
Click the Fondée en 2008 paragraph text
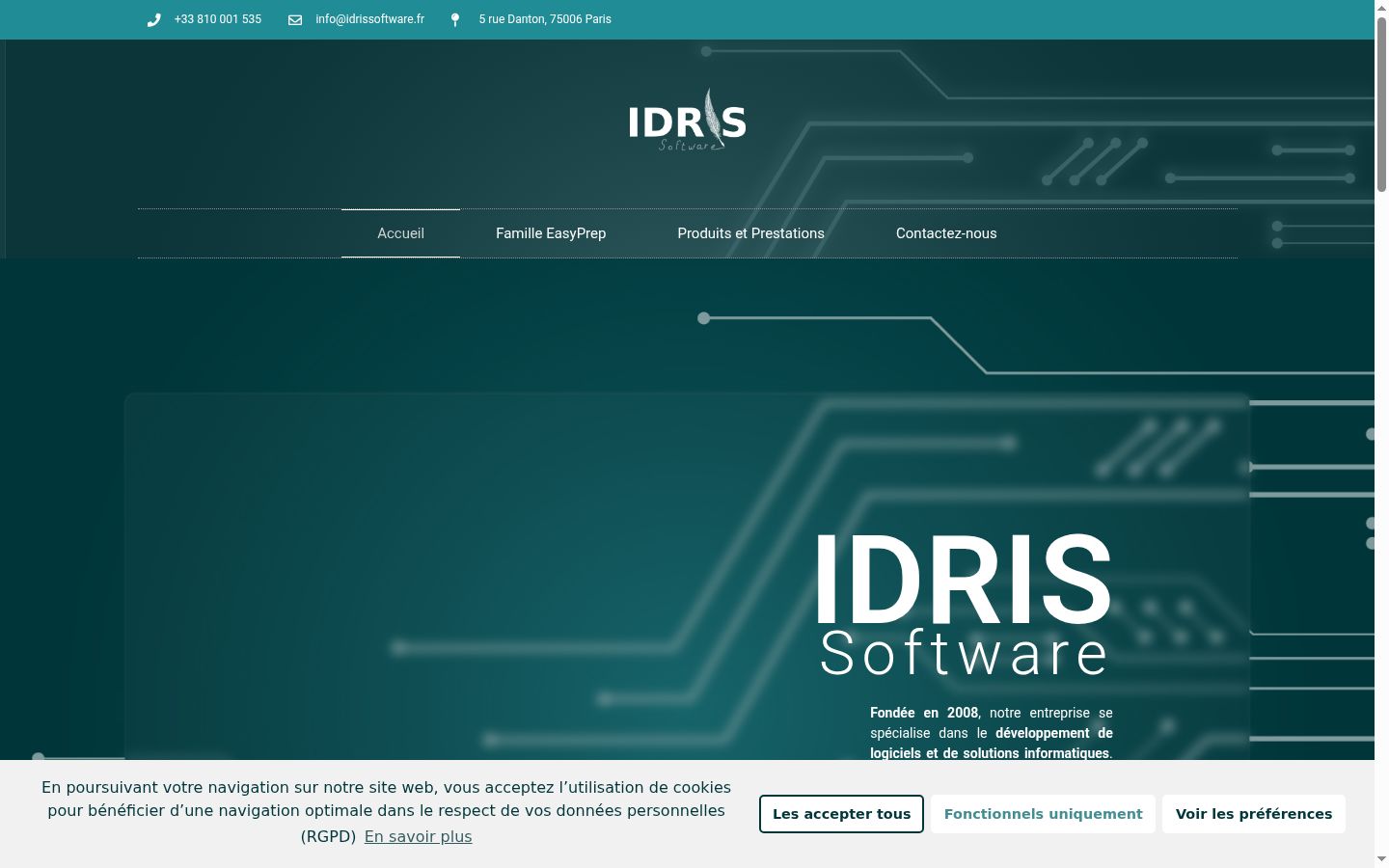992,733
